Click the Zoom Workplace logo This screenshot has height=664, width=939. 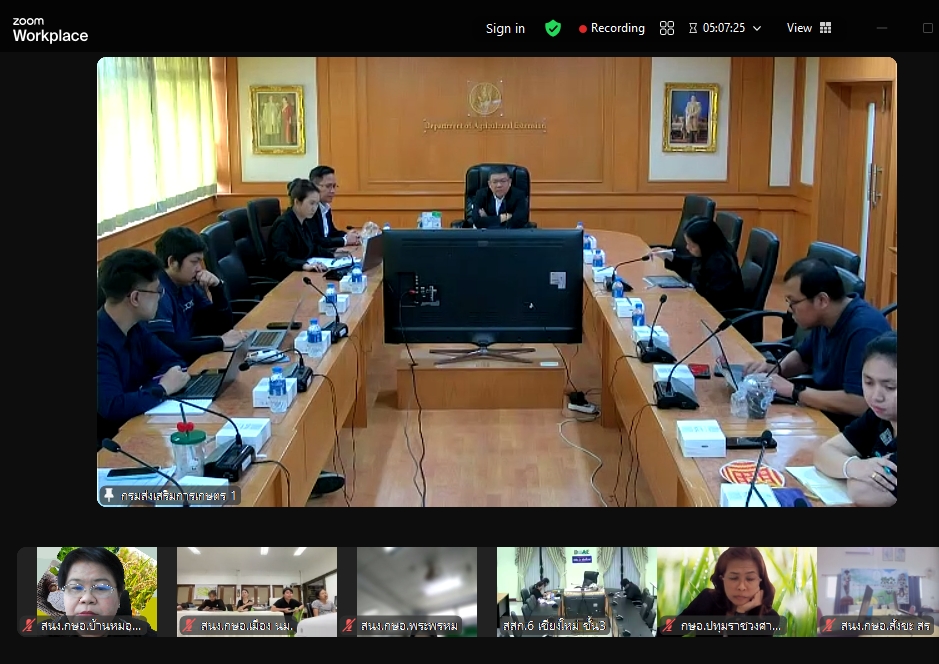pyautogui.click(x=50, y=30)
